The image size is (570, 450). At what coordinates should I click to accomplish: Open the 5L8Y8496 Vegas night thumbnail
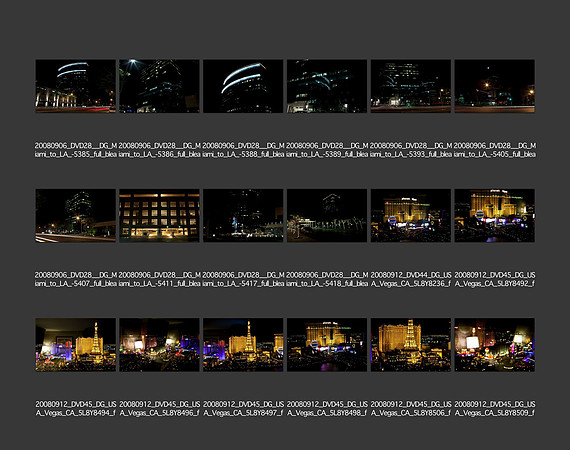coord(159,345)
